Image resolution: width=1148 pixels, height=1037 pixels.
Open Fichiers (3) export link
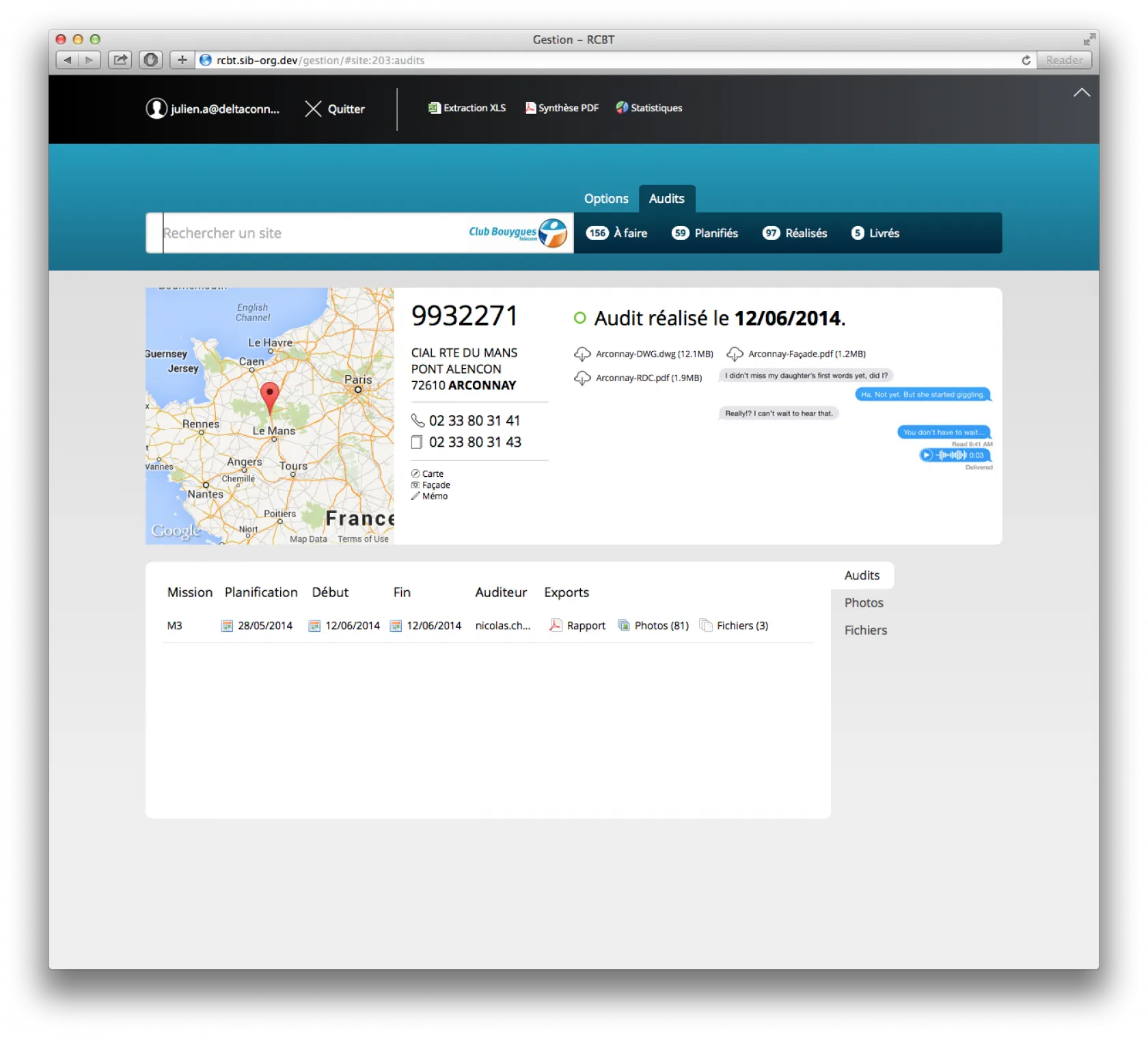[734, 626]
